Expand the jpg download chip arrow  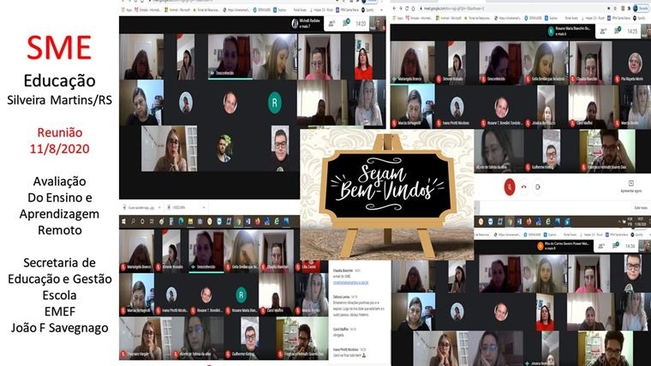(160, 207)
